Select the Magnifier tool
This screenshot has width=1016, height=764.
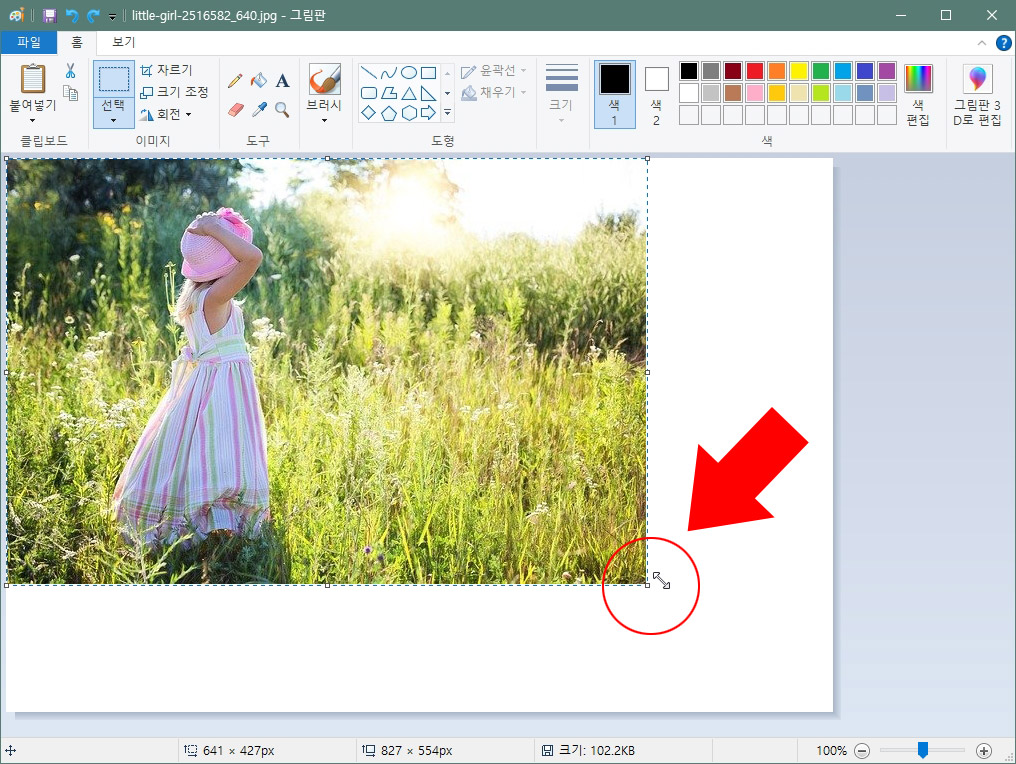click(x=282, y=110)
